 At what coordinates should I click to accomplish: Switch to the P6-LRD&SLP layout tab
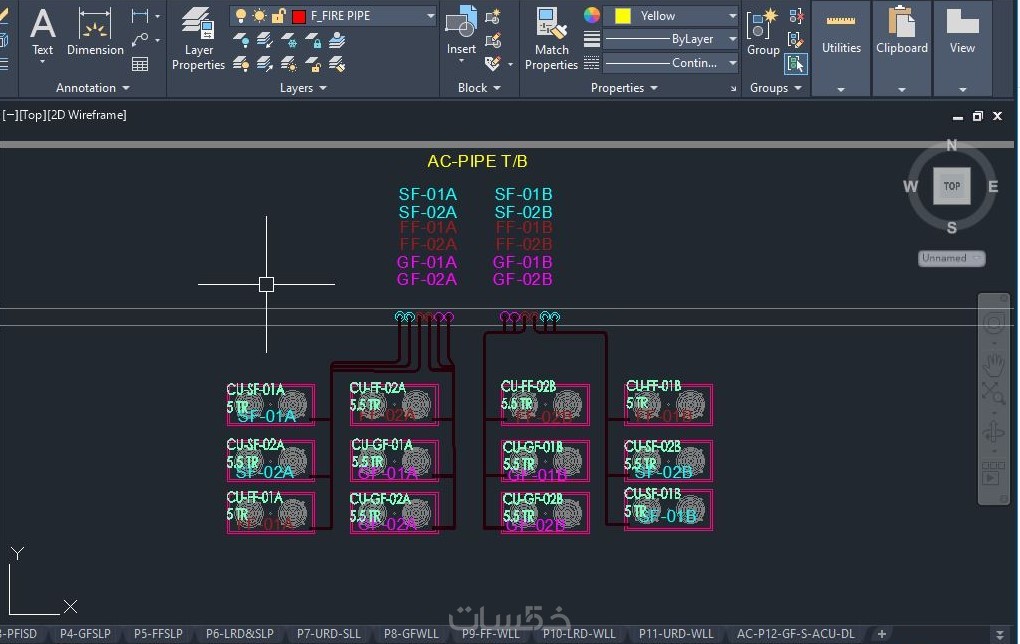click(x=239, y=634)
